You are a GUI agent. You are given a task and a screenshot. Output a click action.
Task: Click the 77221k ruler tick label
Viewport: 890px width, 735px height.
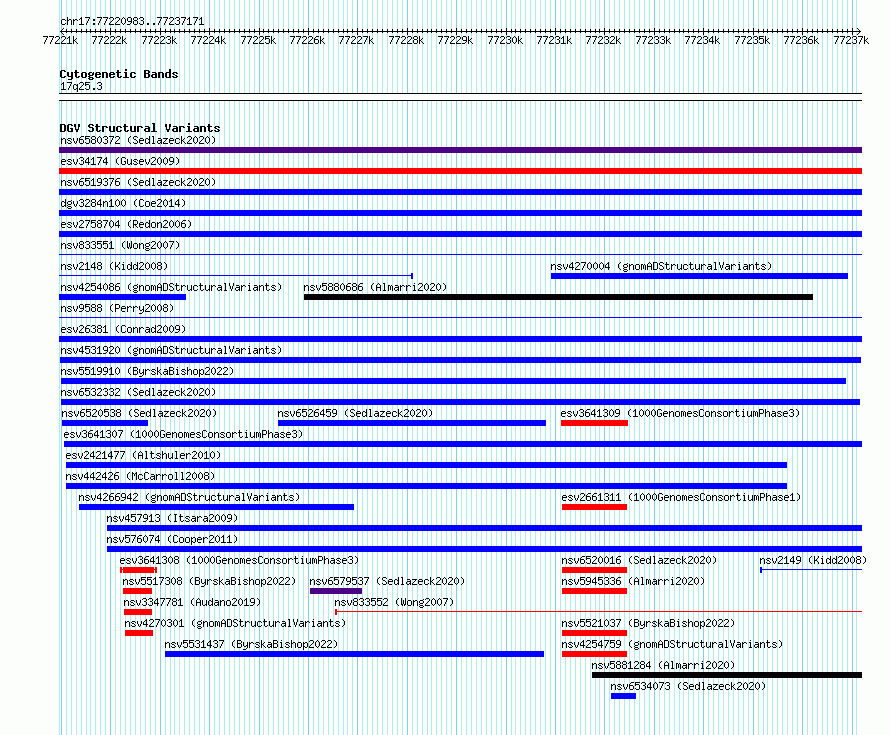click(x=60, y=40)
